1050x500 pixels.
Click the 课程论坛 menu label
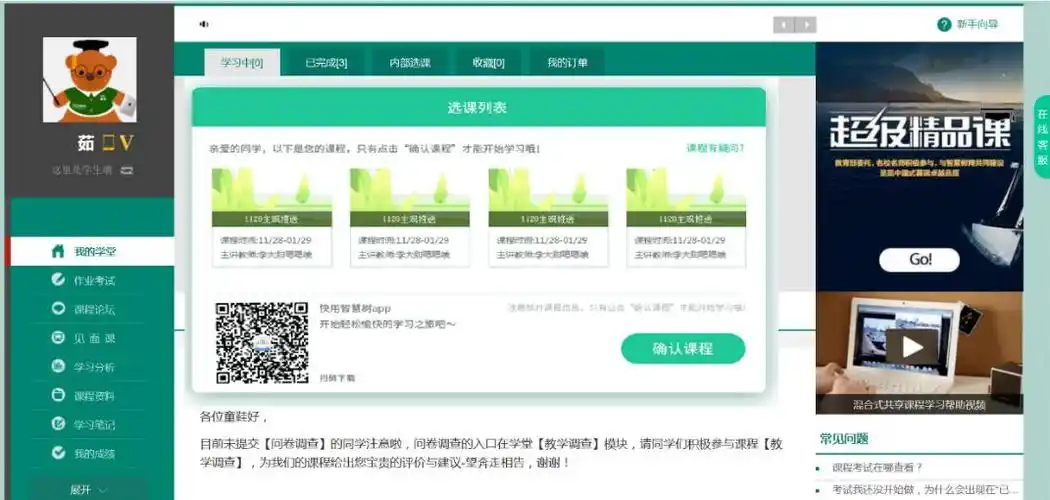(94, 309)
